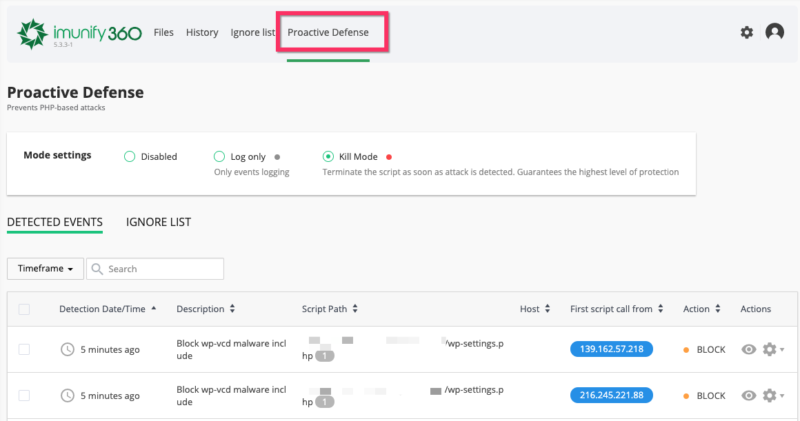Click version number 5.3.3-1 under logo
Viewport: 800px width, 421px height.
63,45
